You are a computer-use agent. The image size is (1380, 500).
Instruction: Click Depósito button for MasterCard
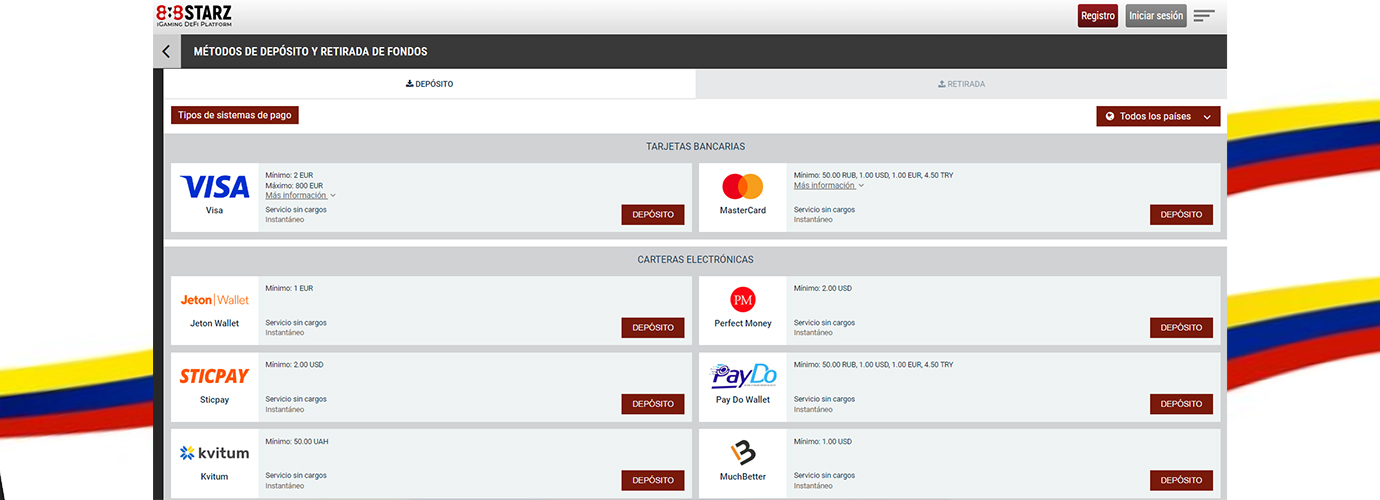click(1182, 214)
